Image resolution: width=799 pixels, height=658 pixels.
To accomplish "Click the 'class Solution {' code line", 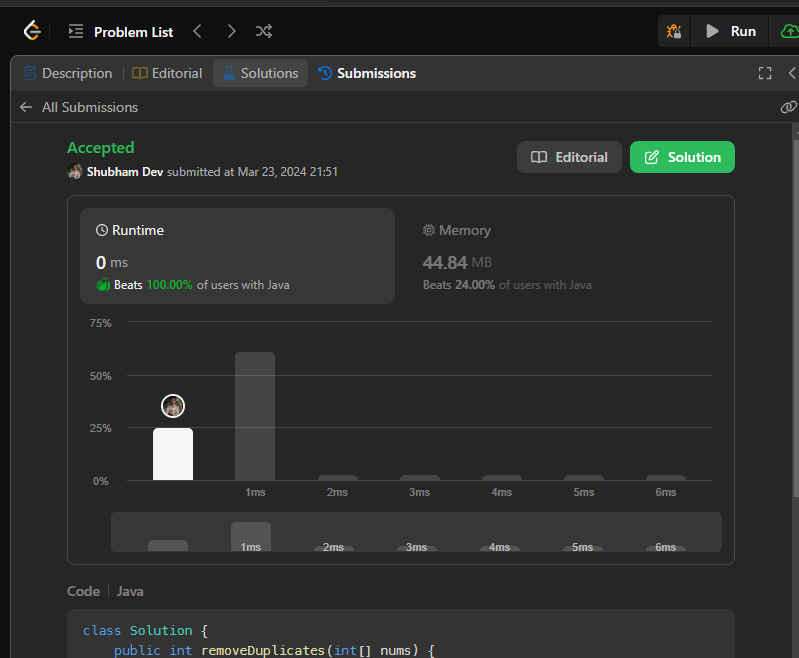I will (145, 630).
